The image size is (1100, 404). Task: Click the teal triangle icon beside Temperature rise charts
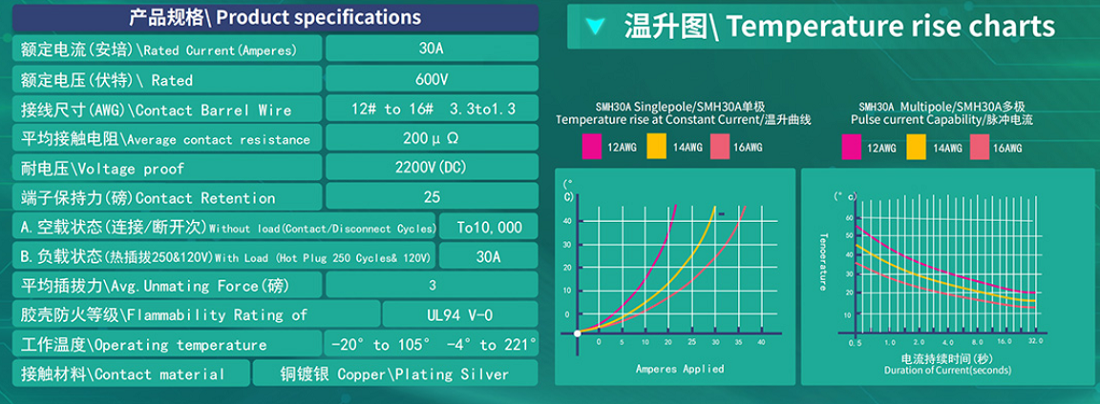[x=596, y=27]
